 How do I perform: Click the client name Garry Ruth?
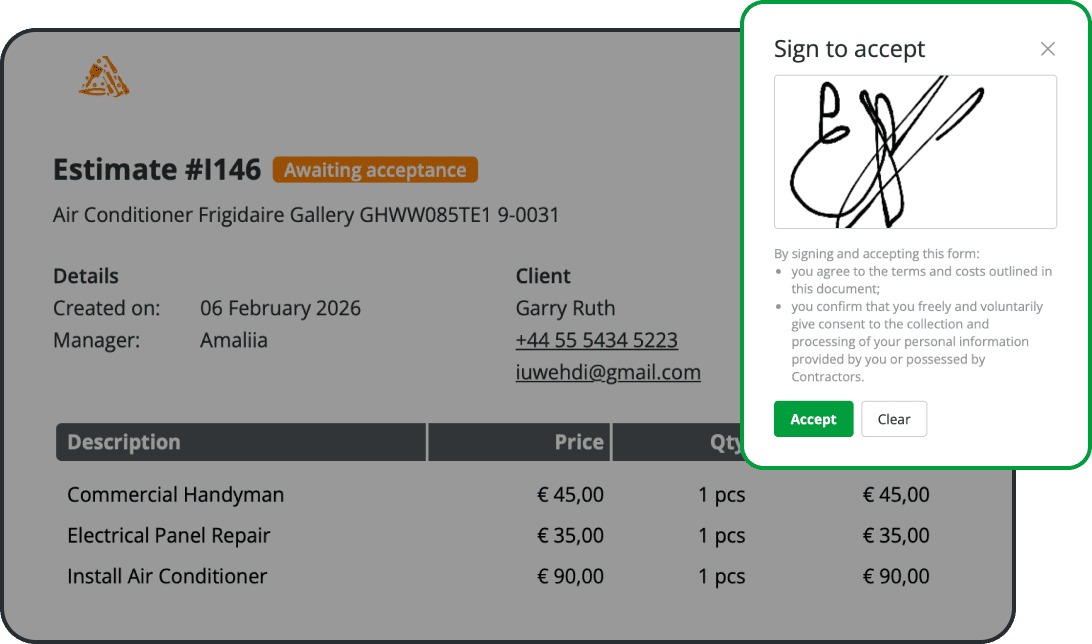pos(565,308)
